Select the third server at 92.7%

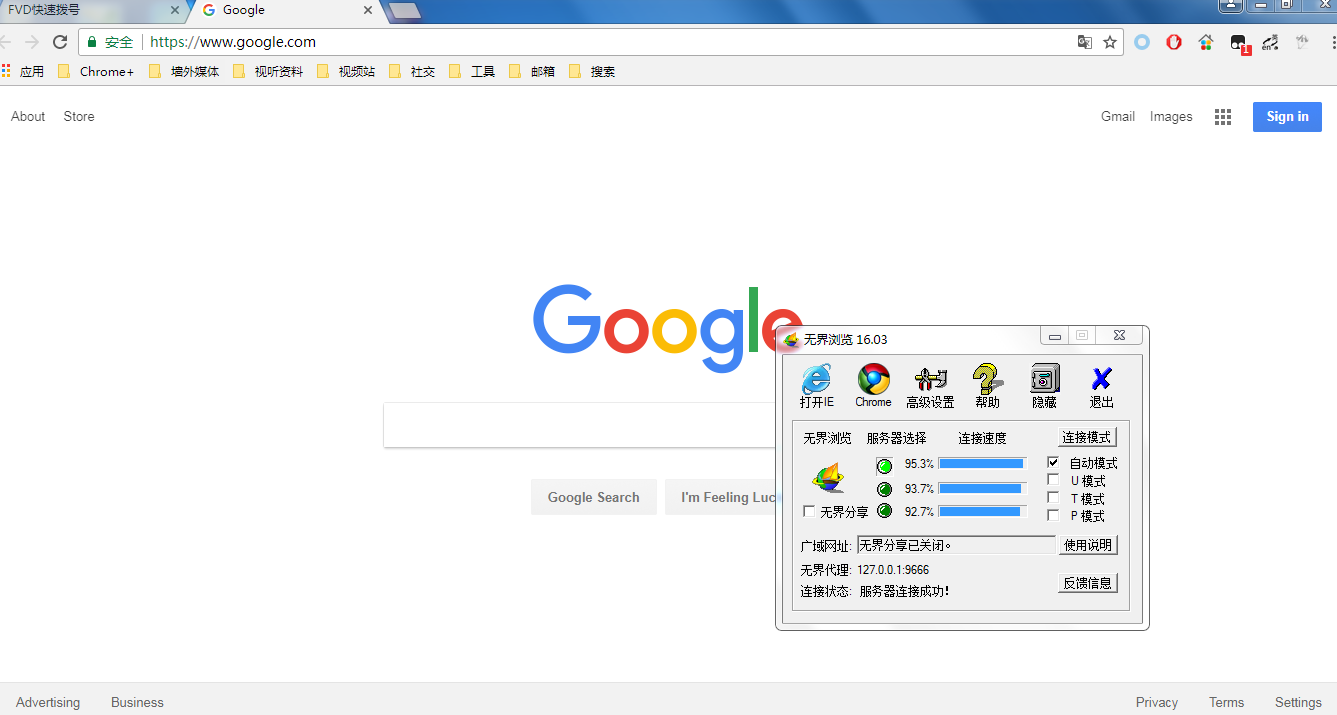(x=884, y=511)
